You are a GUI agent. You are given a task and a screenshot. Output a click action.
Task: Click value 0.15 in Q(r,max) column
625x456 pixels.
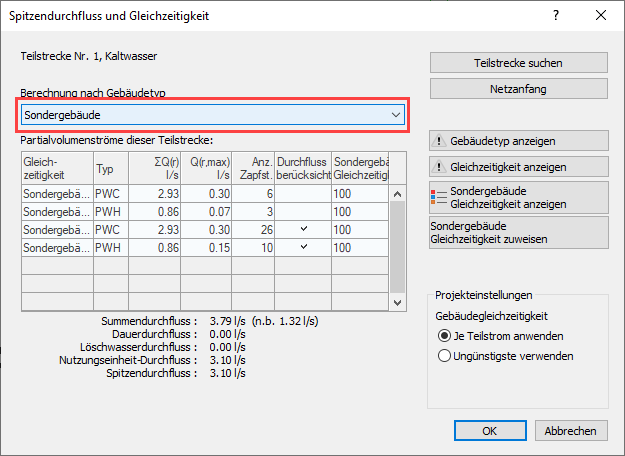[x=206, y=248]
